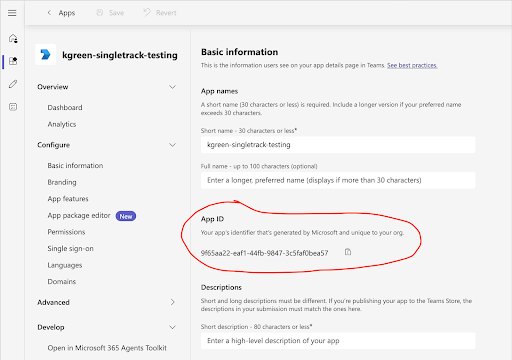Expand the Advanced section chevron
This screenshot has width=512, height=360.
(x=172, y=302)
